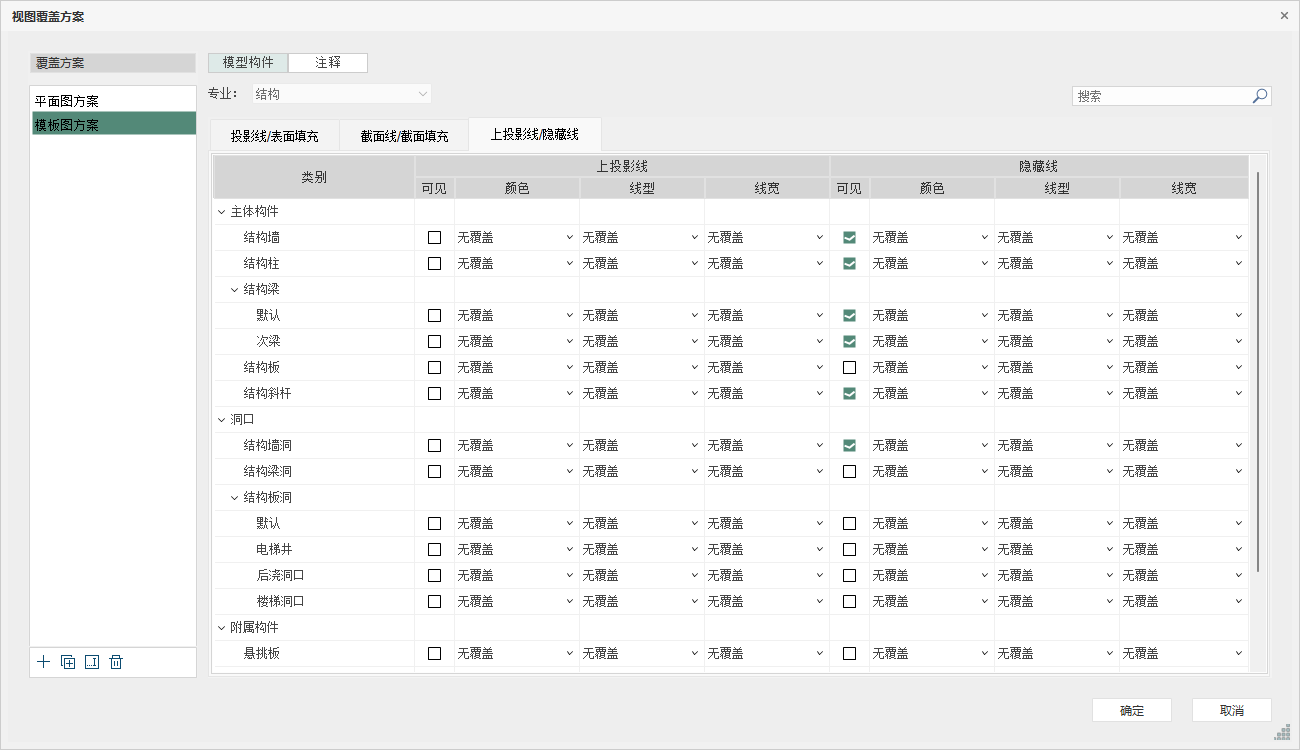Collapse the 主体构件 category group

click(222, 212)
